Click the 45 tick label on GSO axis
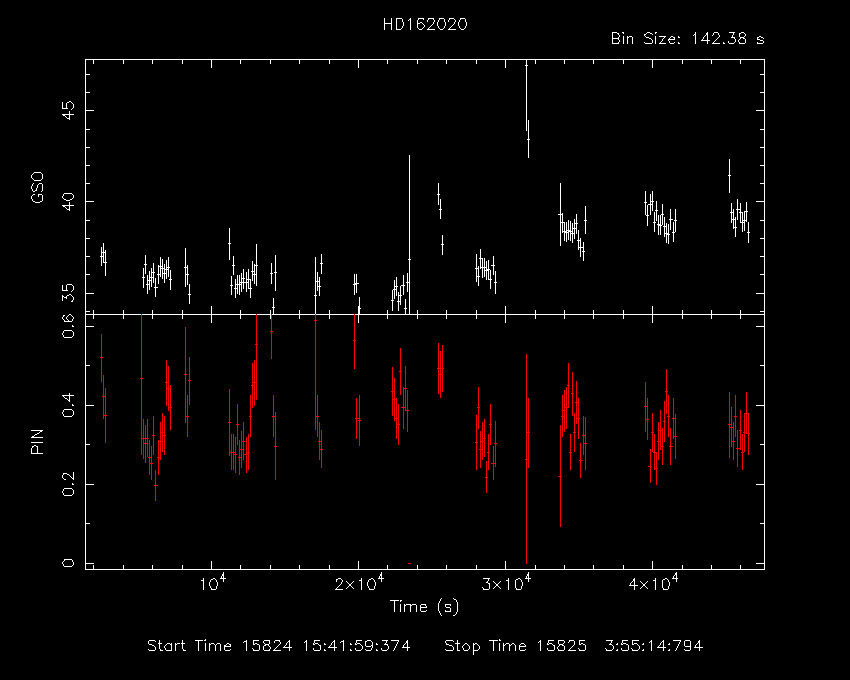The image size is (850, 680). coord(68,111)
